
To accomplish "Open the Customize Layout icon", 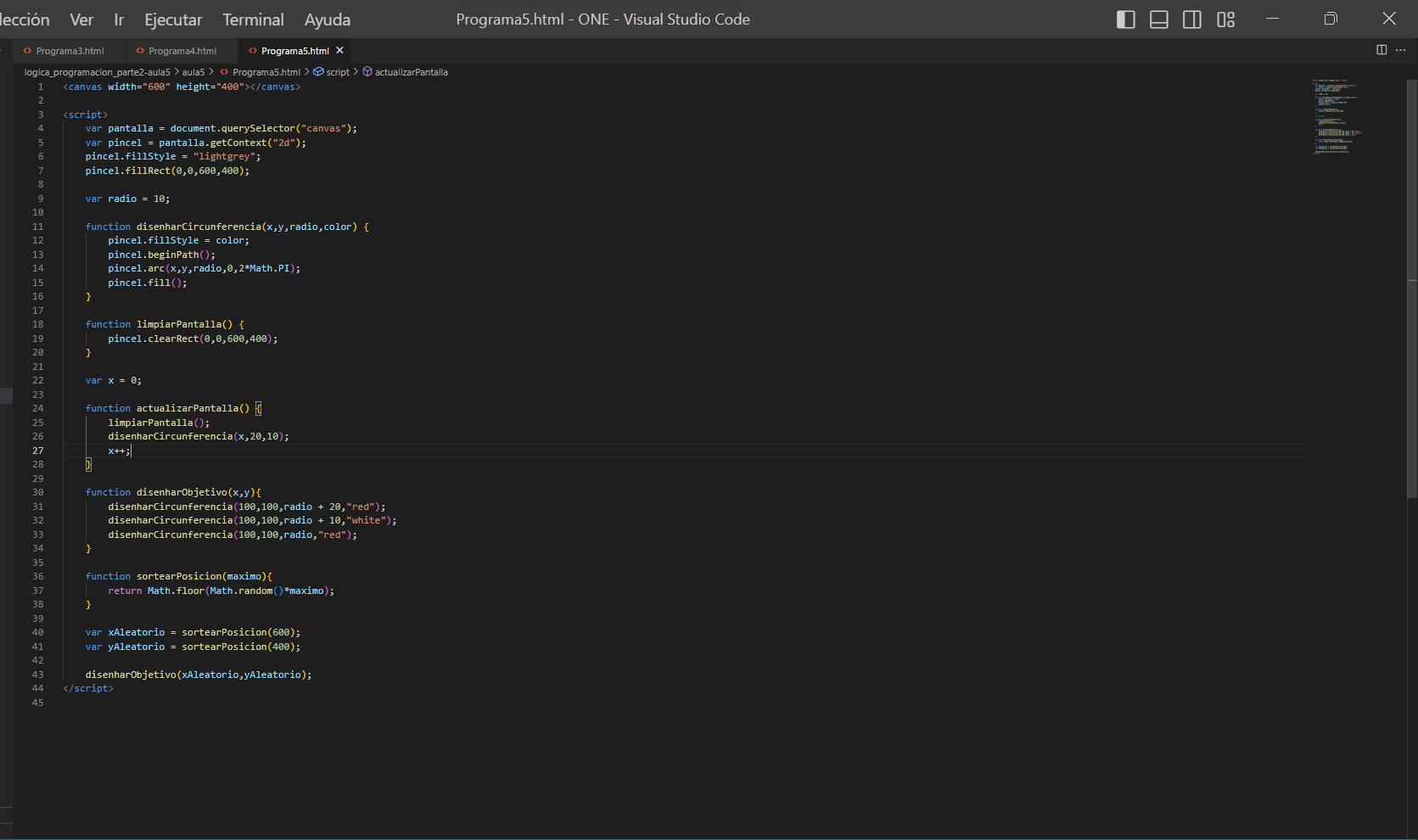I will (1225, 20).
